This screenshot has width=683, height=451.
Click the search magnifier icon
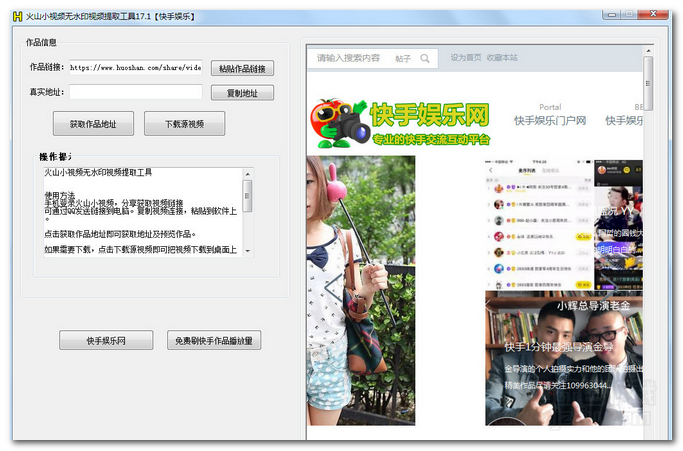425,58
